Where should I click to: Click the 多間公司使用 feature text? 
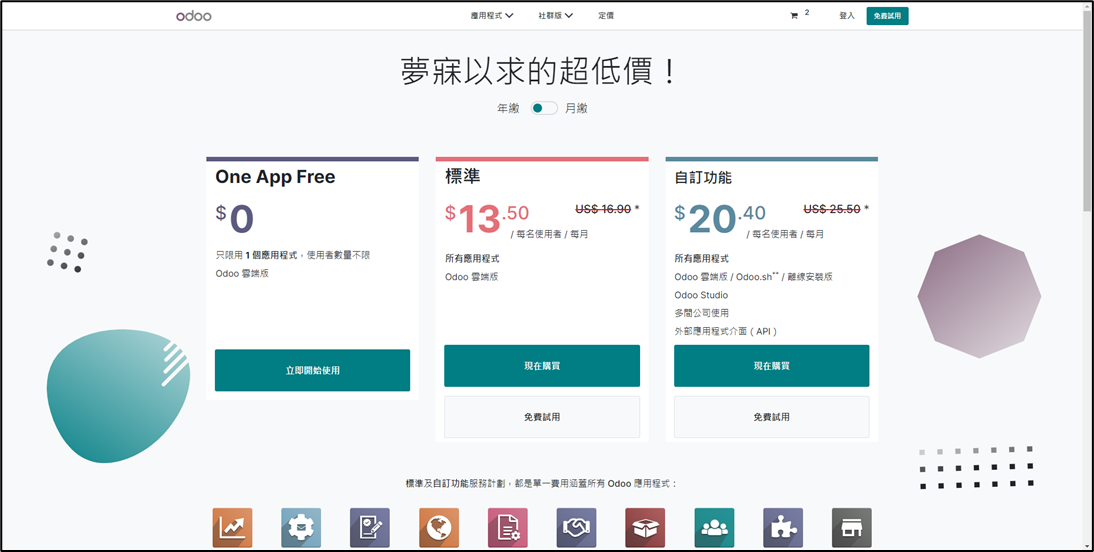pos(702,313)
